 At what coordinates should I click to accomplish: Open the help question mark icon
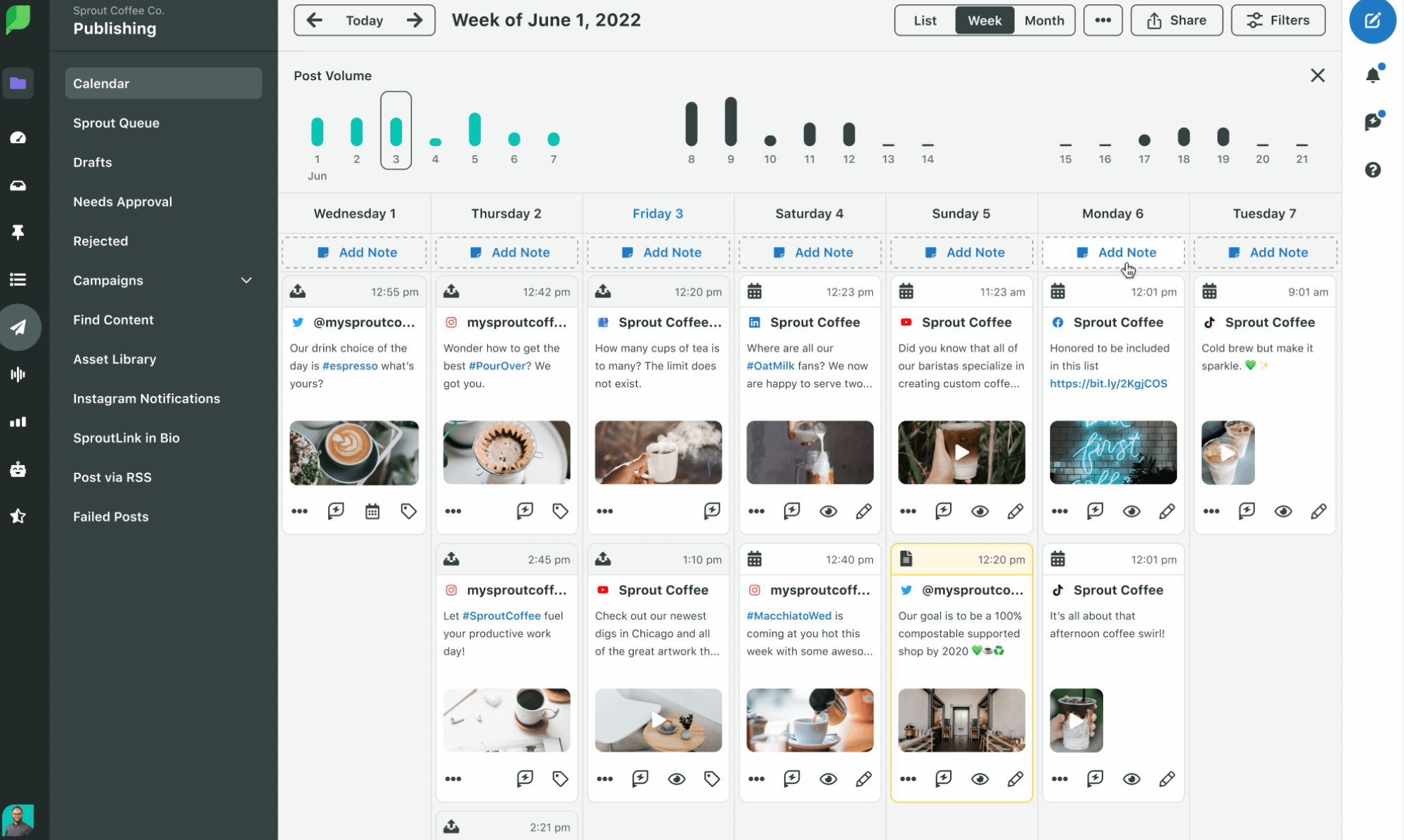coord(1372,170)
